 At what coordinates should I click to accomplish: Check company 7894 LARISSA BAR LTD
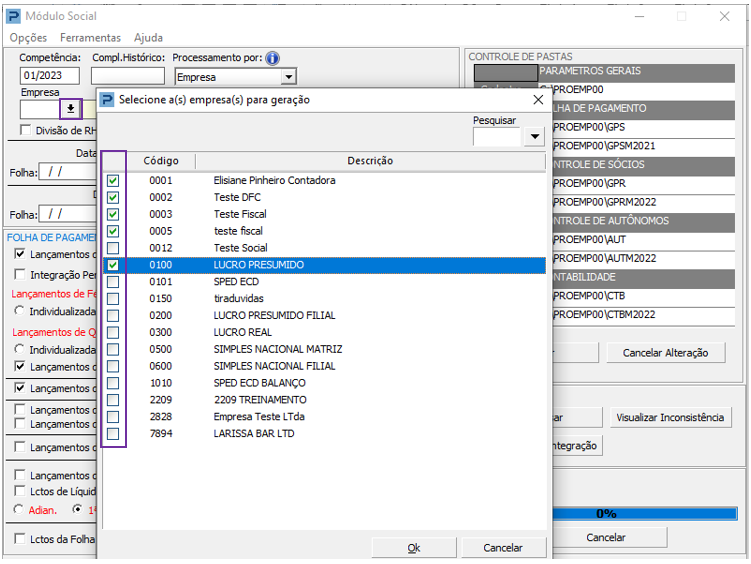coord(113,434)
